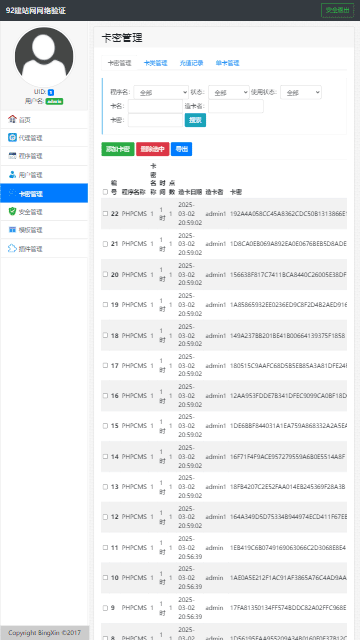The width and height of the screenshot is (360, 640).
Task: Click the program management sidebar icon
Action: [x=13, y=156]
